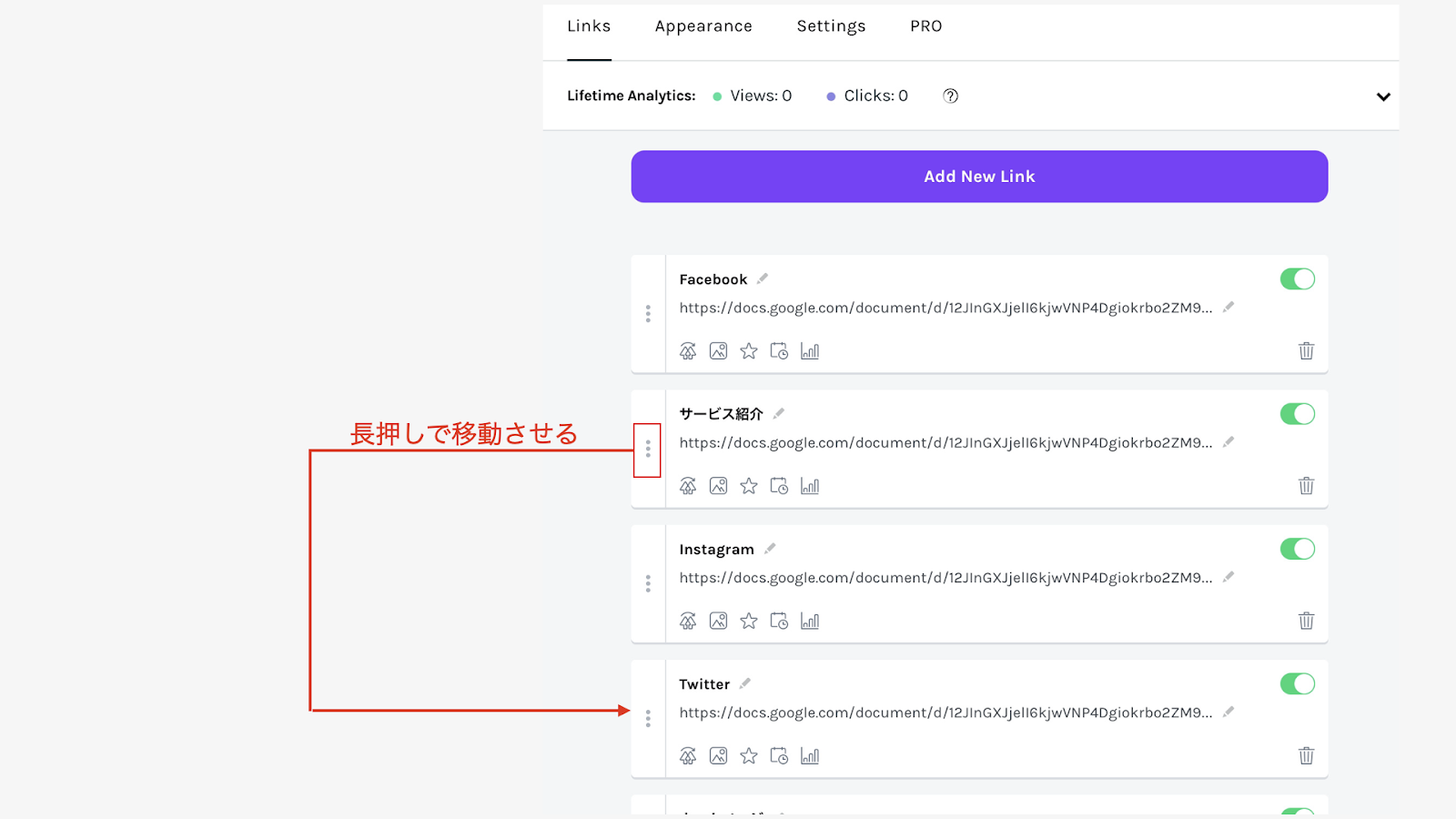Open the Links tab
Image resolution: width=1456 pixels, height=819 pixels.
click(589, 26)
